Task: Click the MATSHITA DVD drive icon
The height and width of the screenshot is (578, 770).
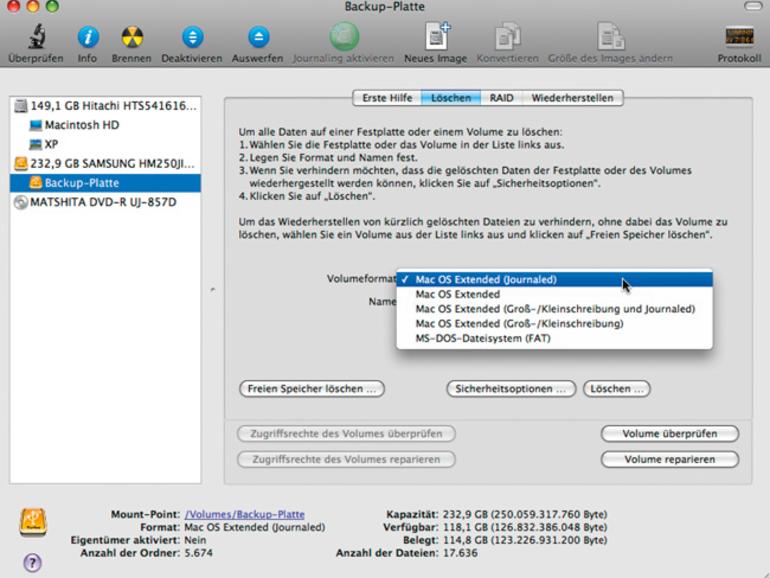Action: [x=21, y=202]
